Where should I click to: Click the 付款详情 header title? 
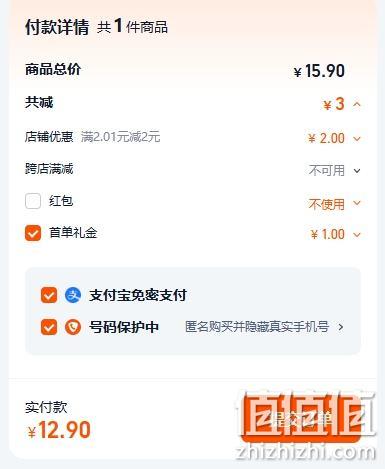(x=57, y=27)
